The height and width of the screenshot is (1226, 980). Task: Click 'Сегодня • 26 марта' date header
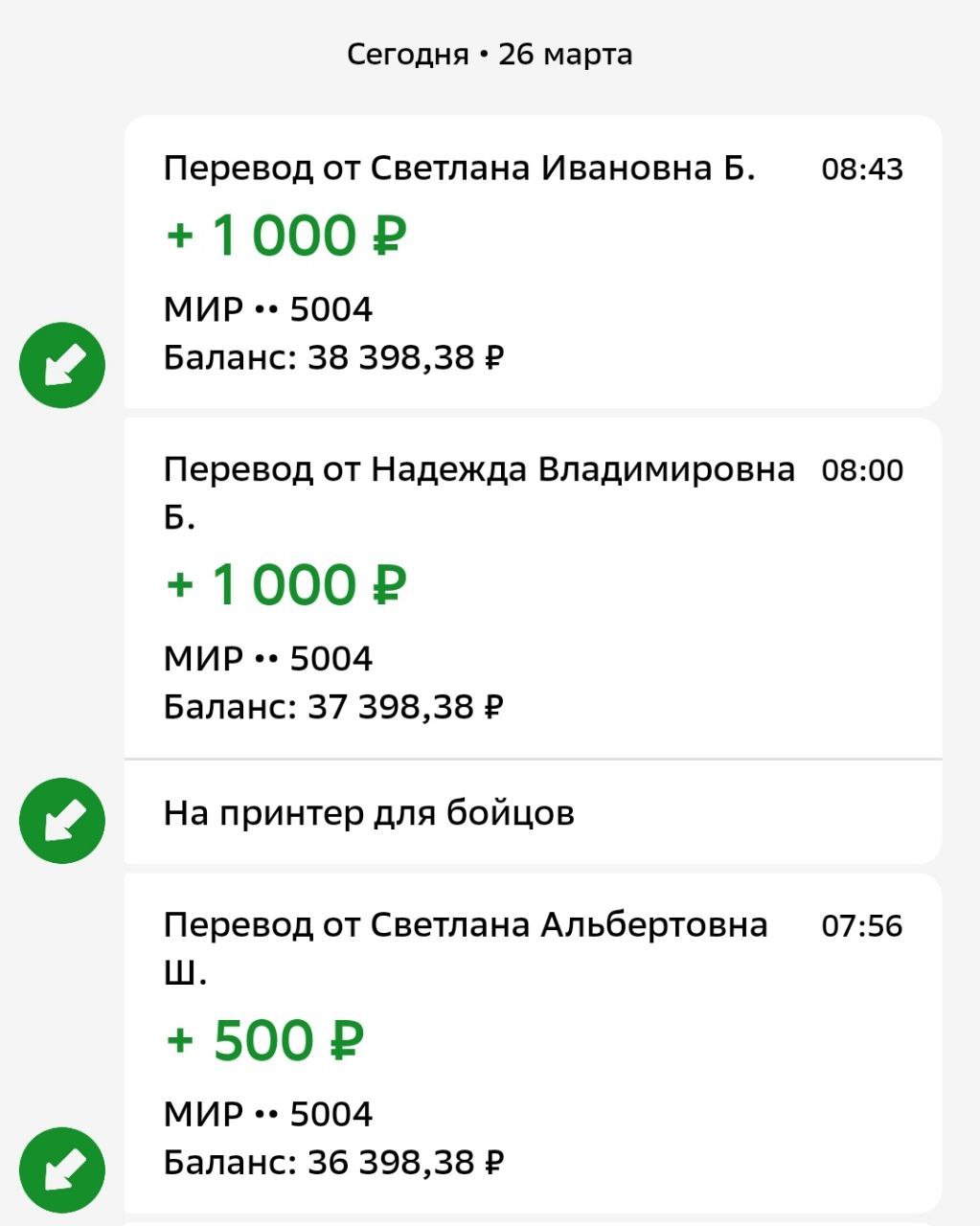(x=490, y=55)
